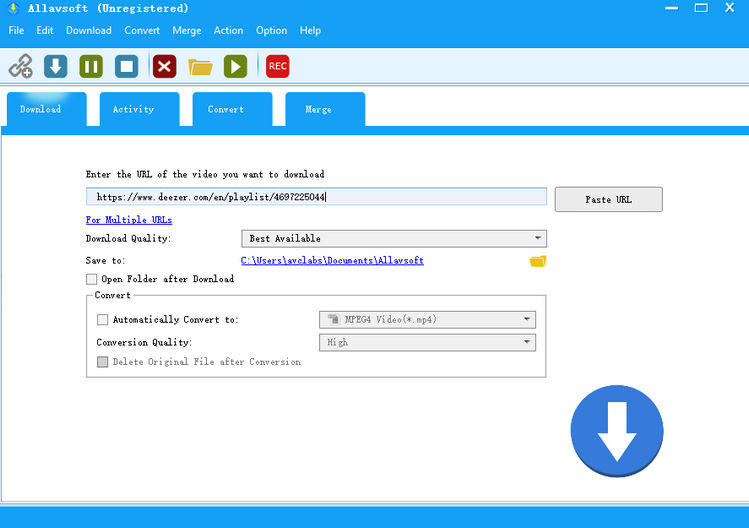Check Delete Original File after Conversion
This screenshot has width=749, height=528.
[x=103, y=362]
